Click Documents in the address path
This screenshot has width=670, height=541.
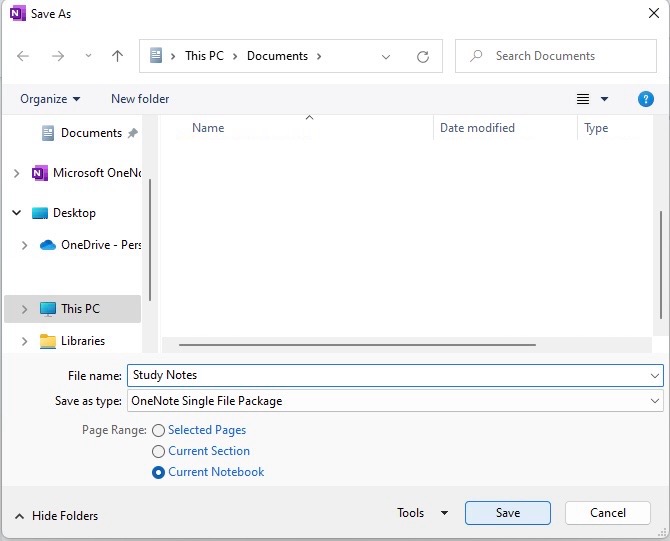[x=277, y=56]
